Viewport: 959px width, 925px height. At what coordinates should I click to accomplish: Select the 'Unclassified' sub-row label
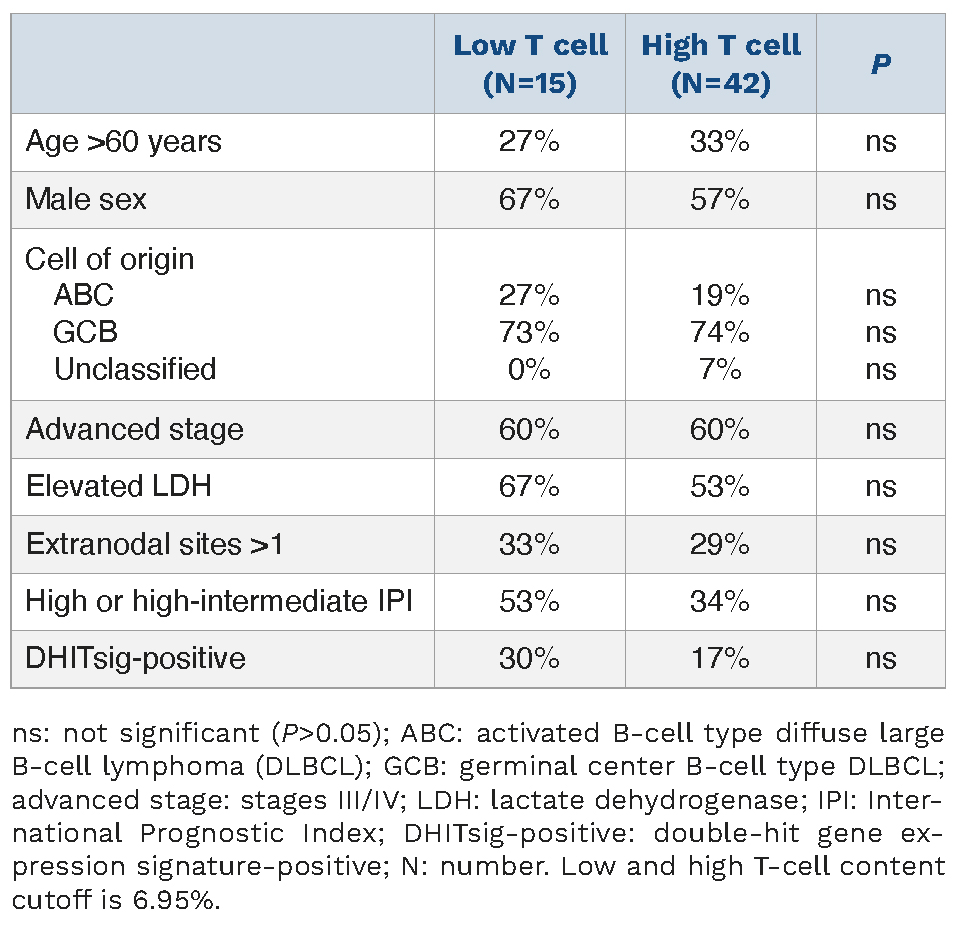point(135,369)
